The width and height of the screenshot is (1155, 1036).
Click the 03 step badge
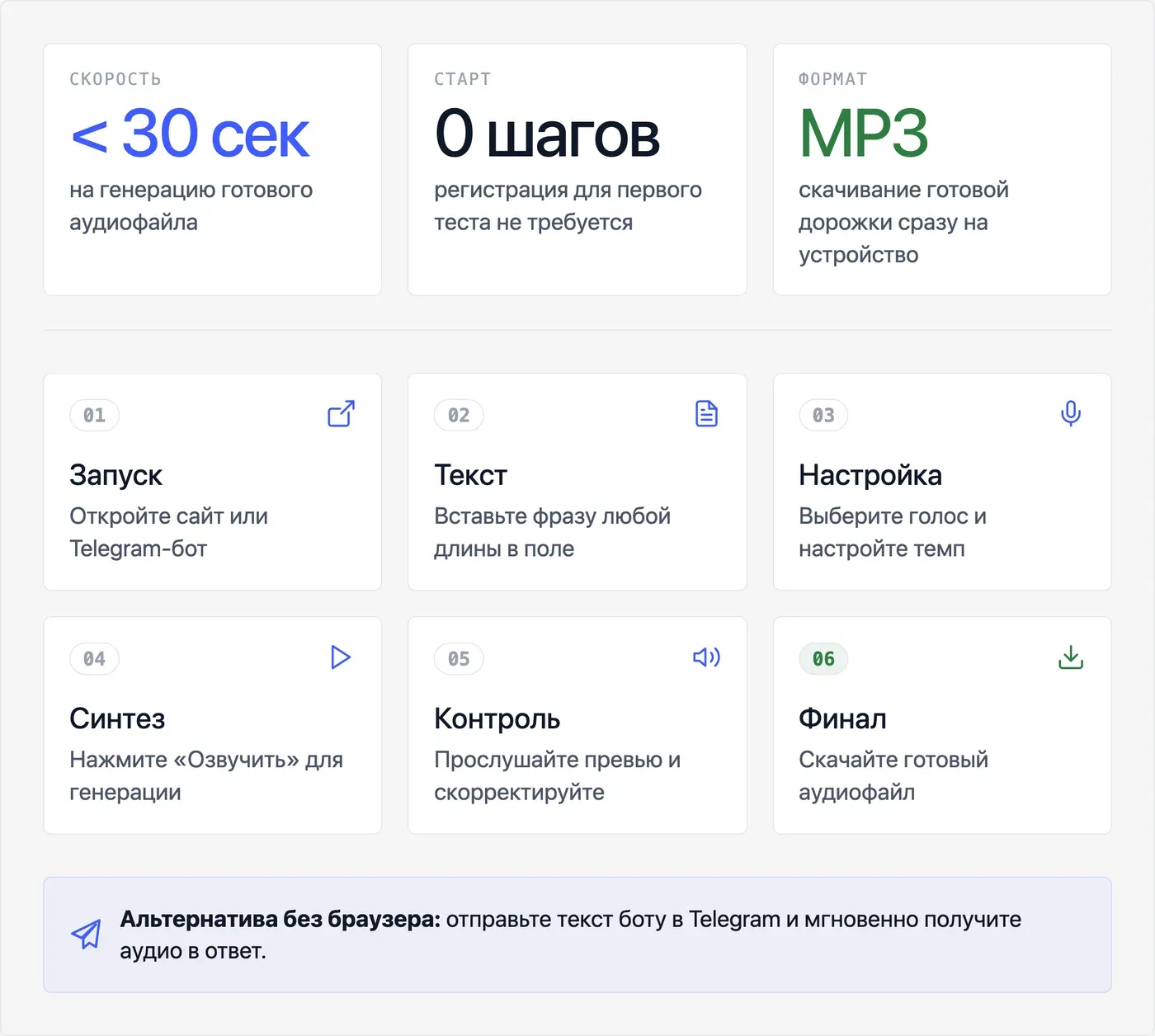pos(823,415)
